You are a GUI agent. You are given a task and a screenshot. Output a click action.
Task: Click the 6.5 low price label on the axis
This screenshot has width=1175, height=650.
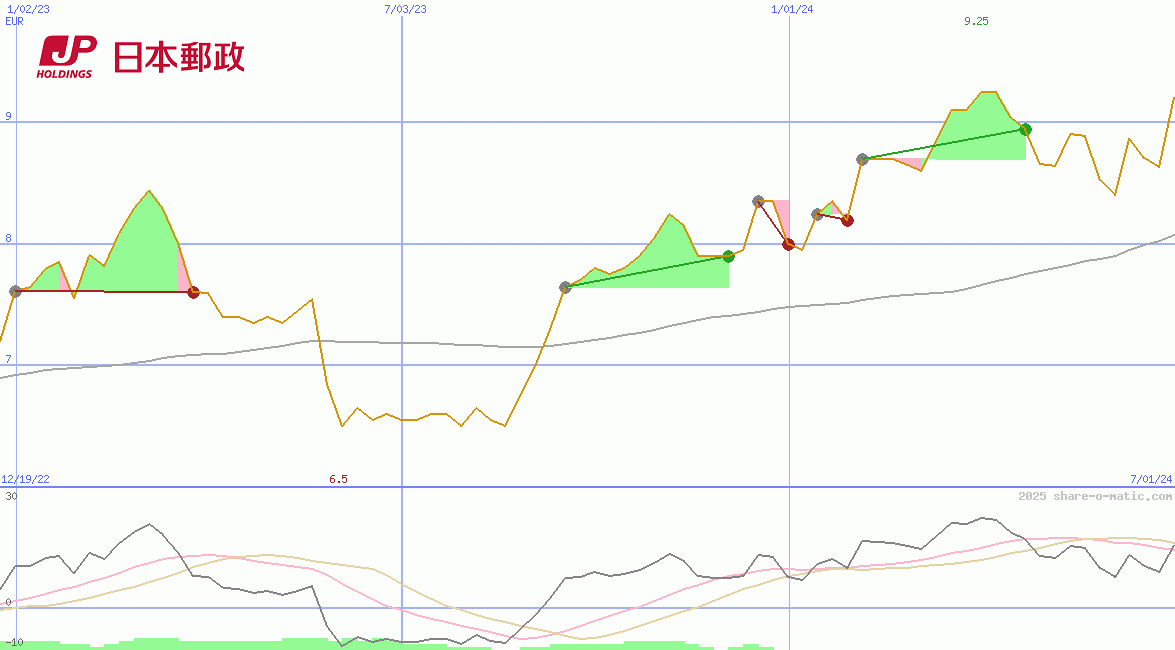pyautogui.click(x=338, y=478)
